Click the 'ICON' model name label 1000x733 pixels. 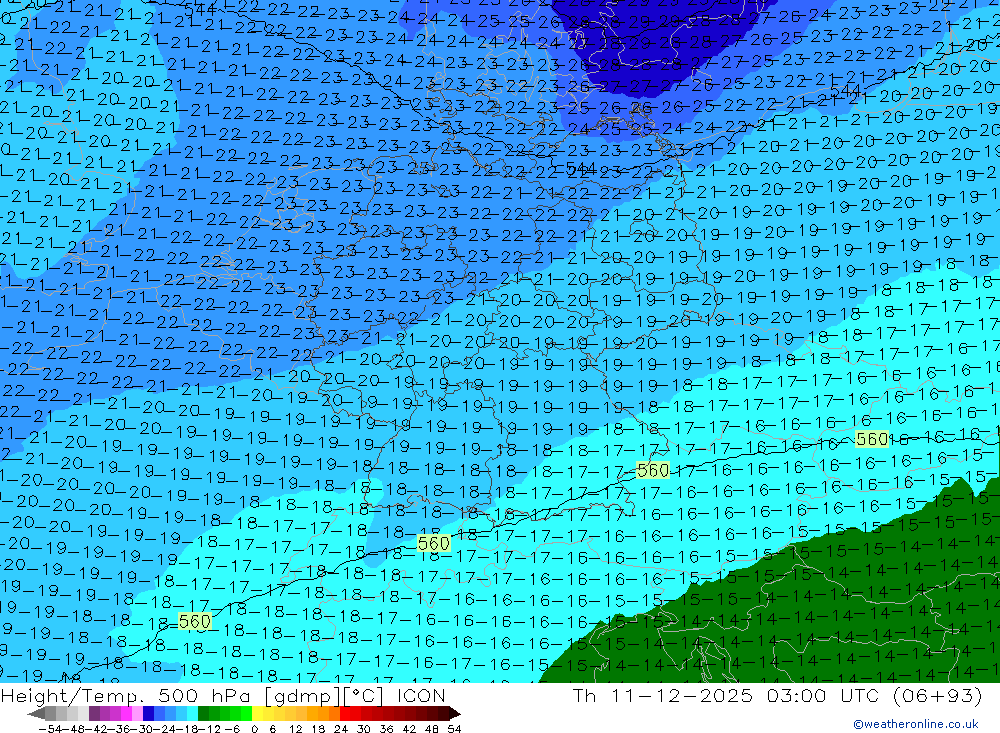(421, 695)
